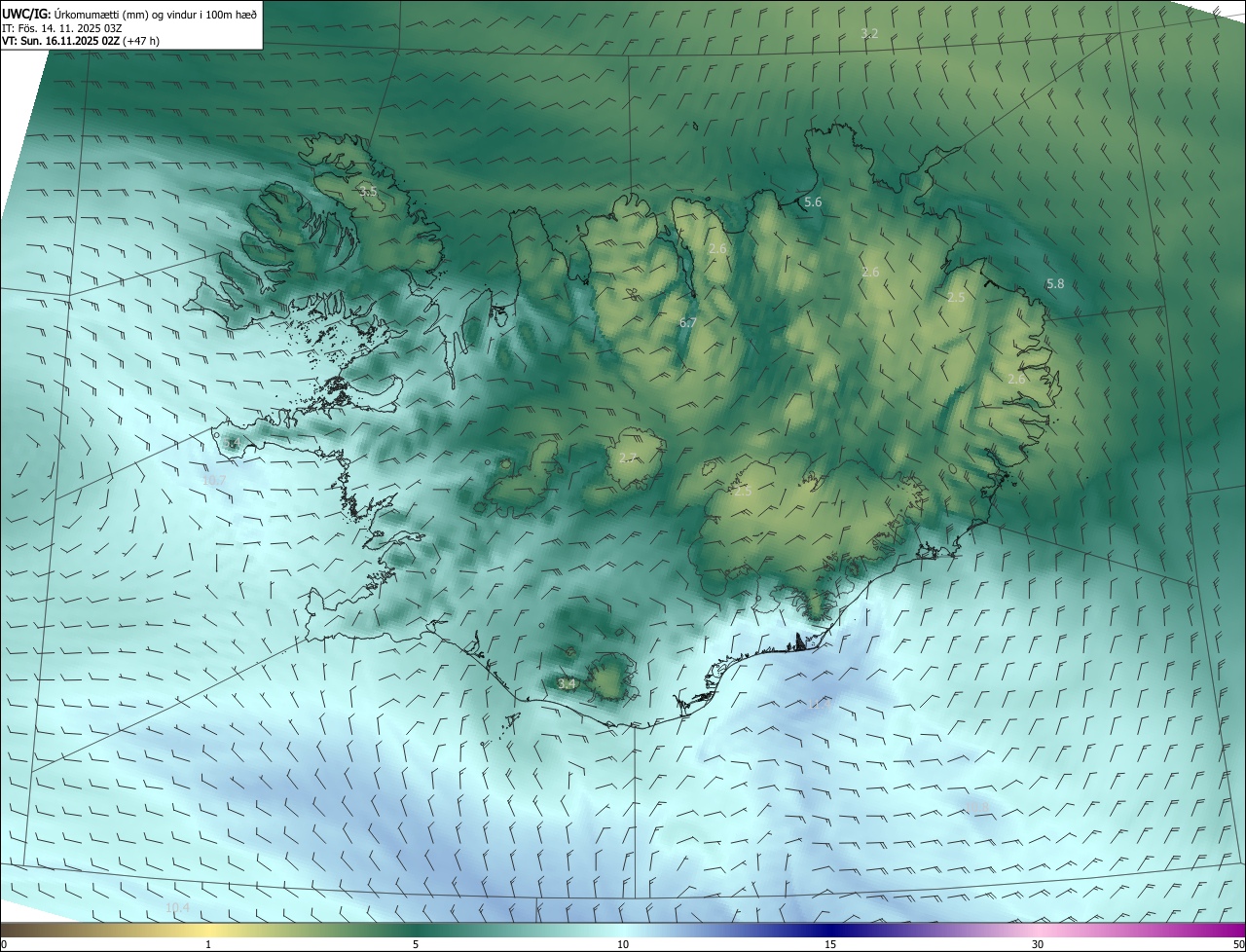Click the 10.4 value label on the map
This screenshot has width=1246, height=952.
pos(178,908)
